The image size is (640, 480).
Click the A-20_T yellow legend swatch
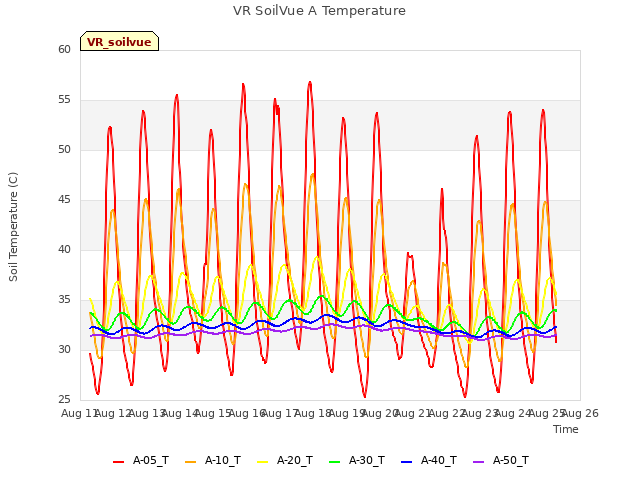point(262,462)
